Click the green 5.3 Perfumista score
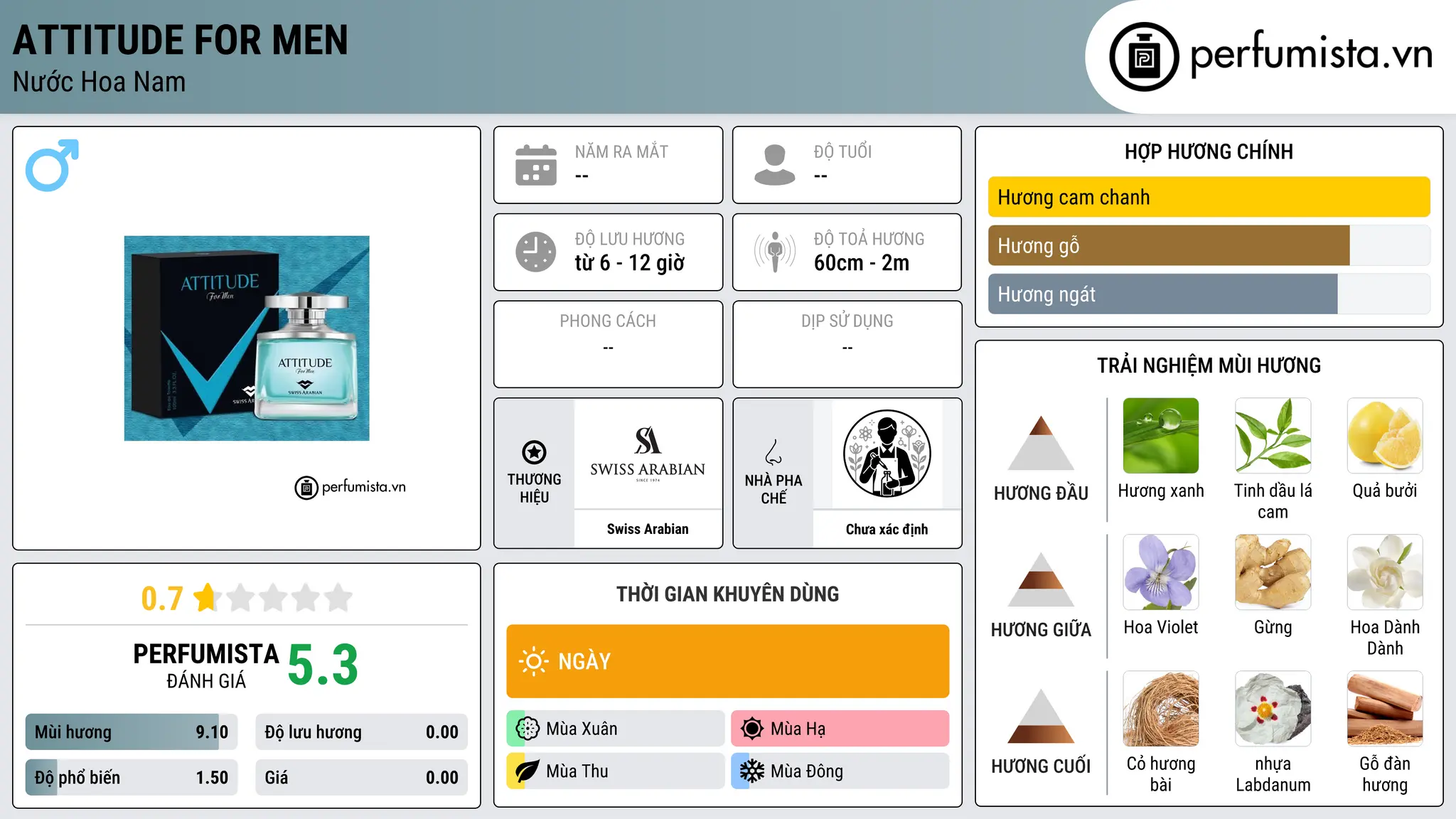This screenshot has height=819, width=1456. (x=323, y=665)
